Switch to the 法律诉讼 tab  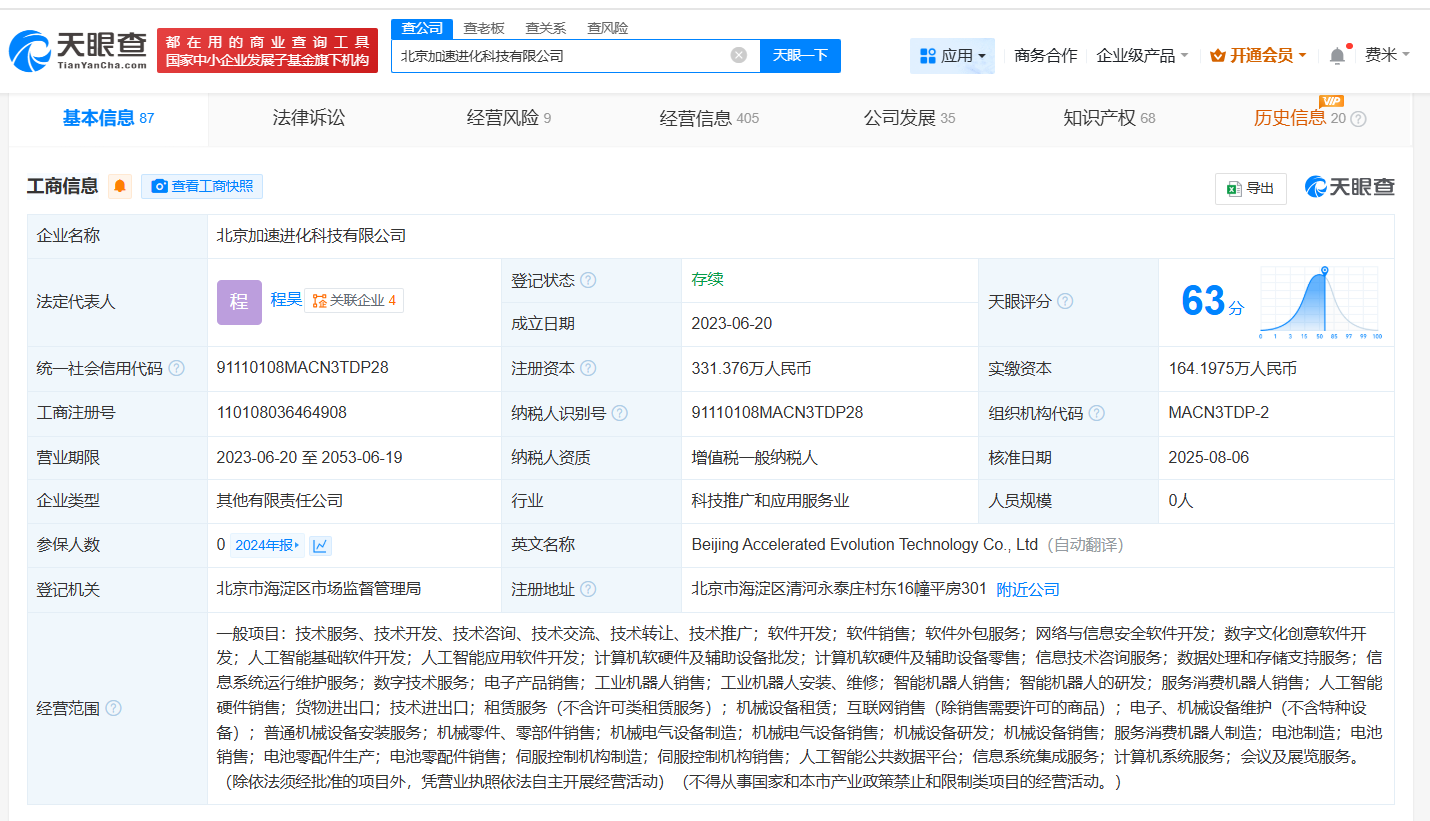(x=308, y=117)
